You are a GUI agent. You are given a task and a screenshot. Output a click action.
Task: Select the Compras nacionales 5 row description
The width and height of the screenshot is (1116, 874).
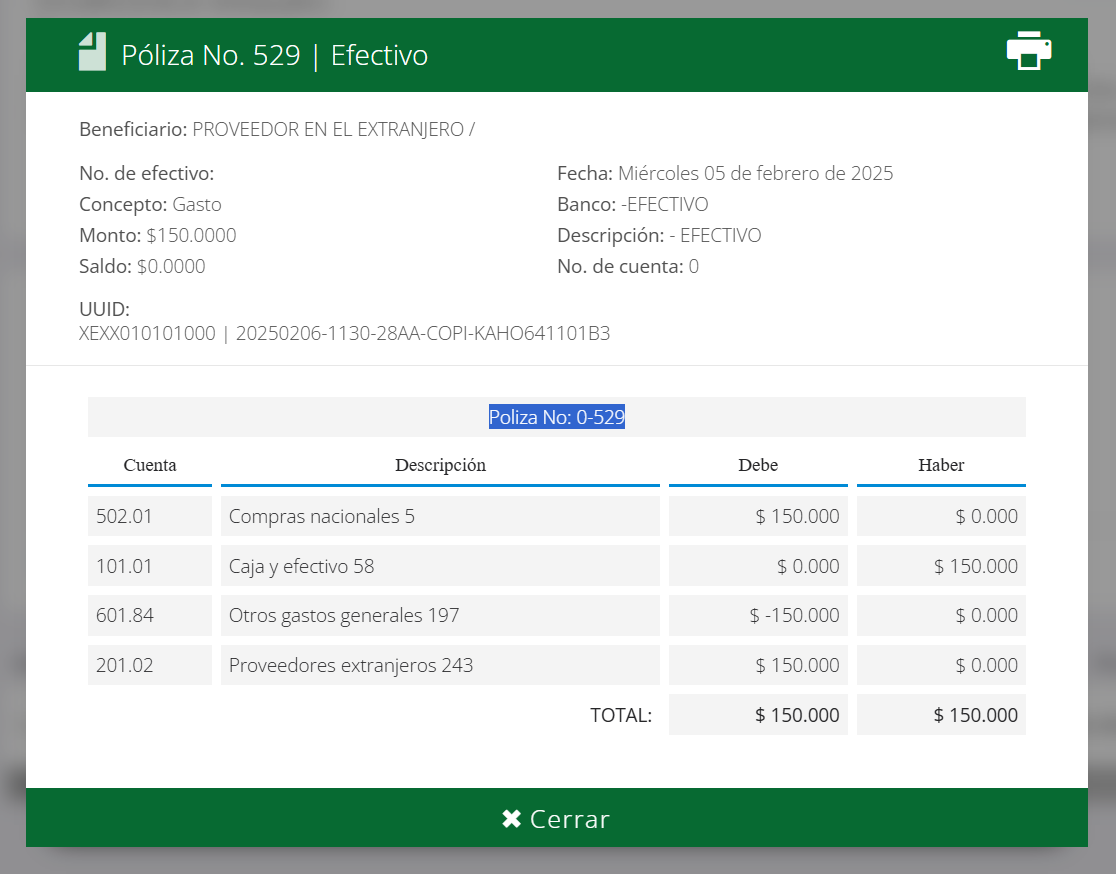pos(440,516)
